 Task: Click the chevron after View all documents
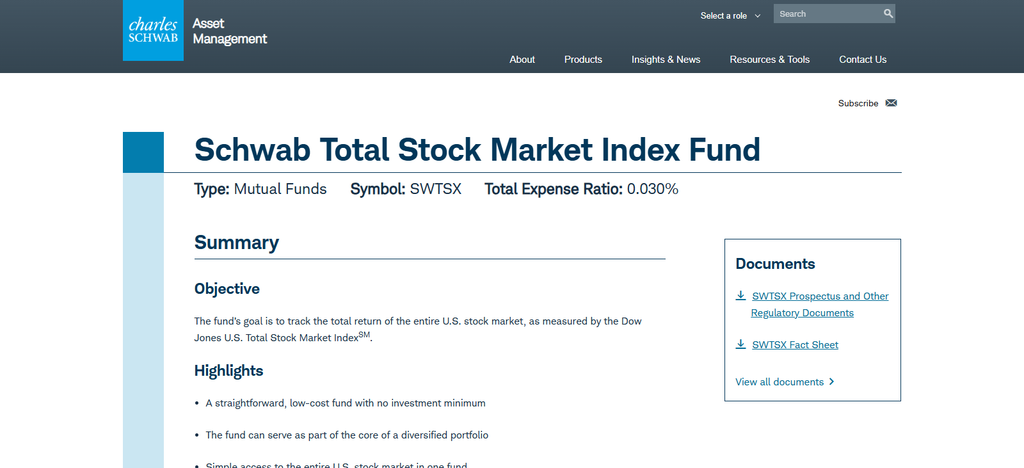click(x=831, y=382)
